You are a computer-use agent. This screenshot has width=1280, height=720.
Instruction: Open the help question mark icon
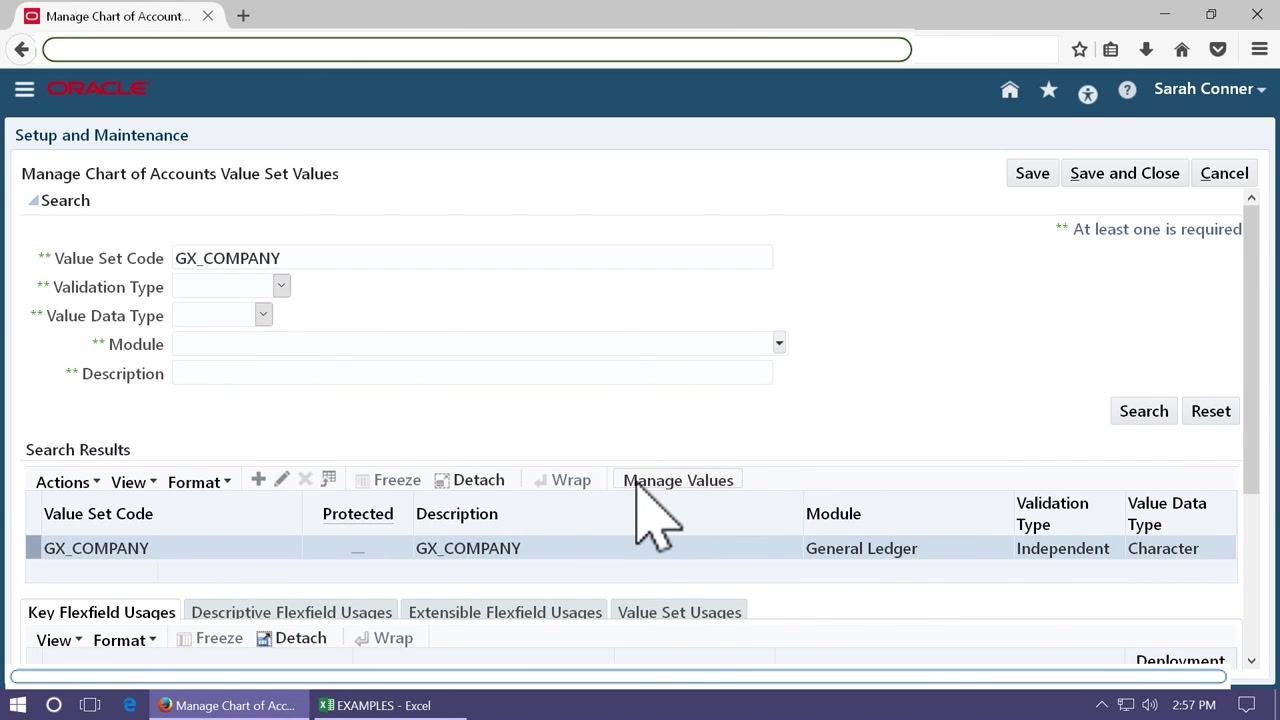[x=1127, y=90]
